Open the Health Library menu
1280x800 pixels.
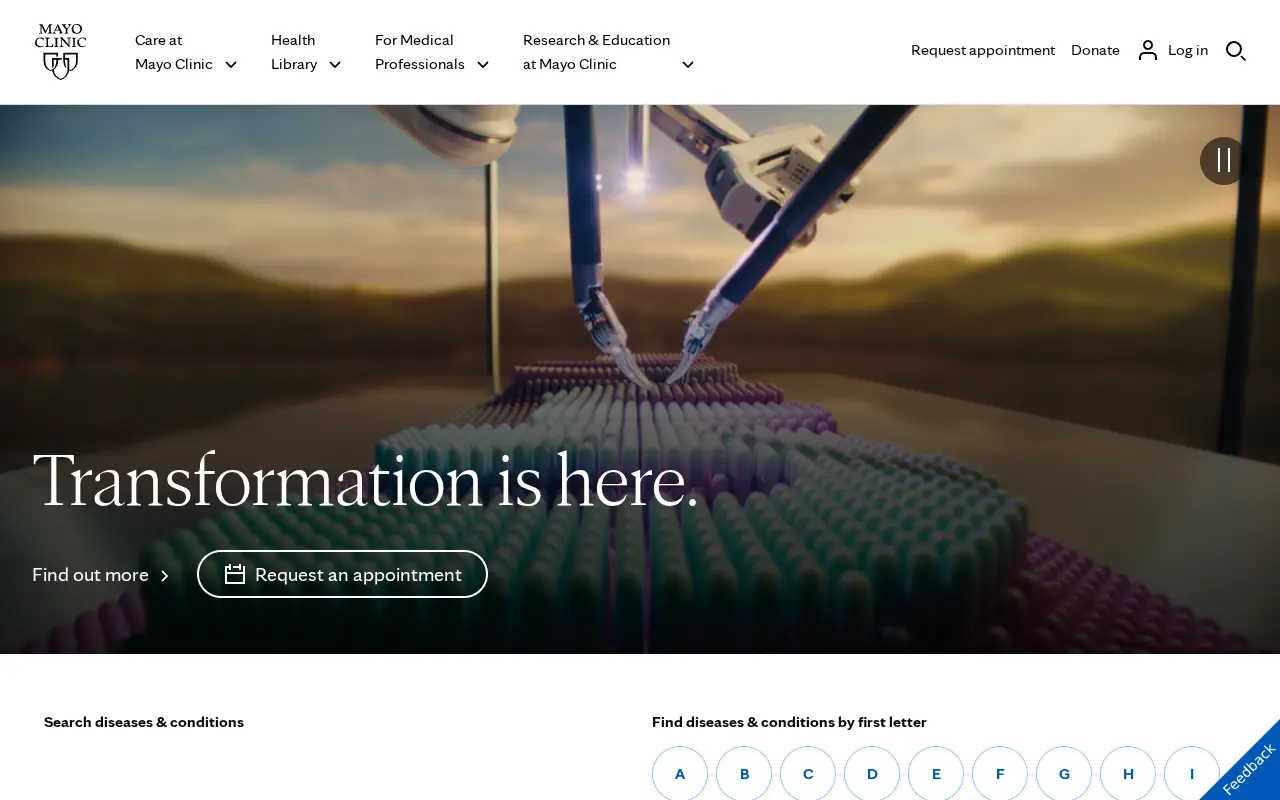(306, 52)
